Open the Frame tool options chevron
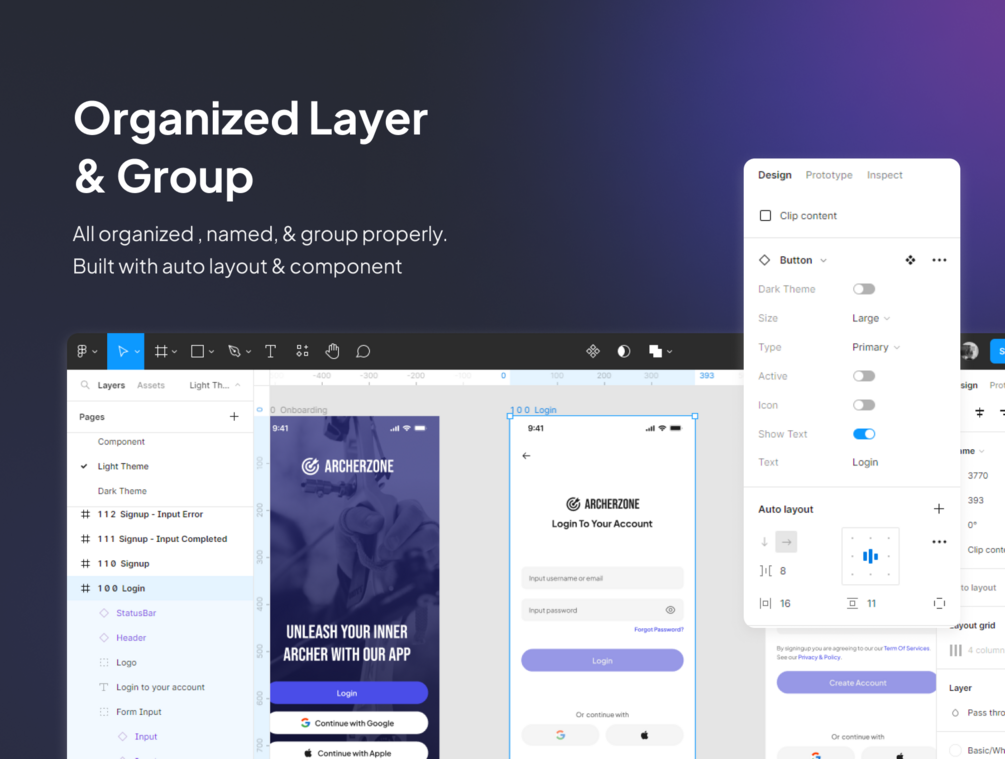The image size is (1005, 759). tap(174, 352)
